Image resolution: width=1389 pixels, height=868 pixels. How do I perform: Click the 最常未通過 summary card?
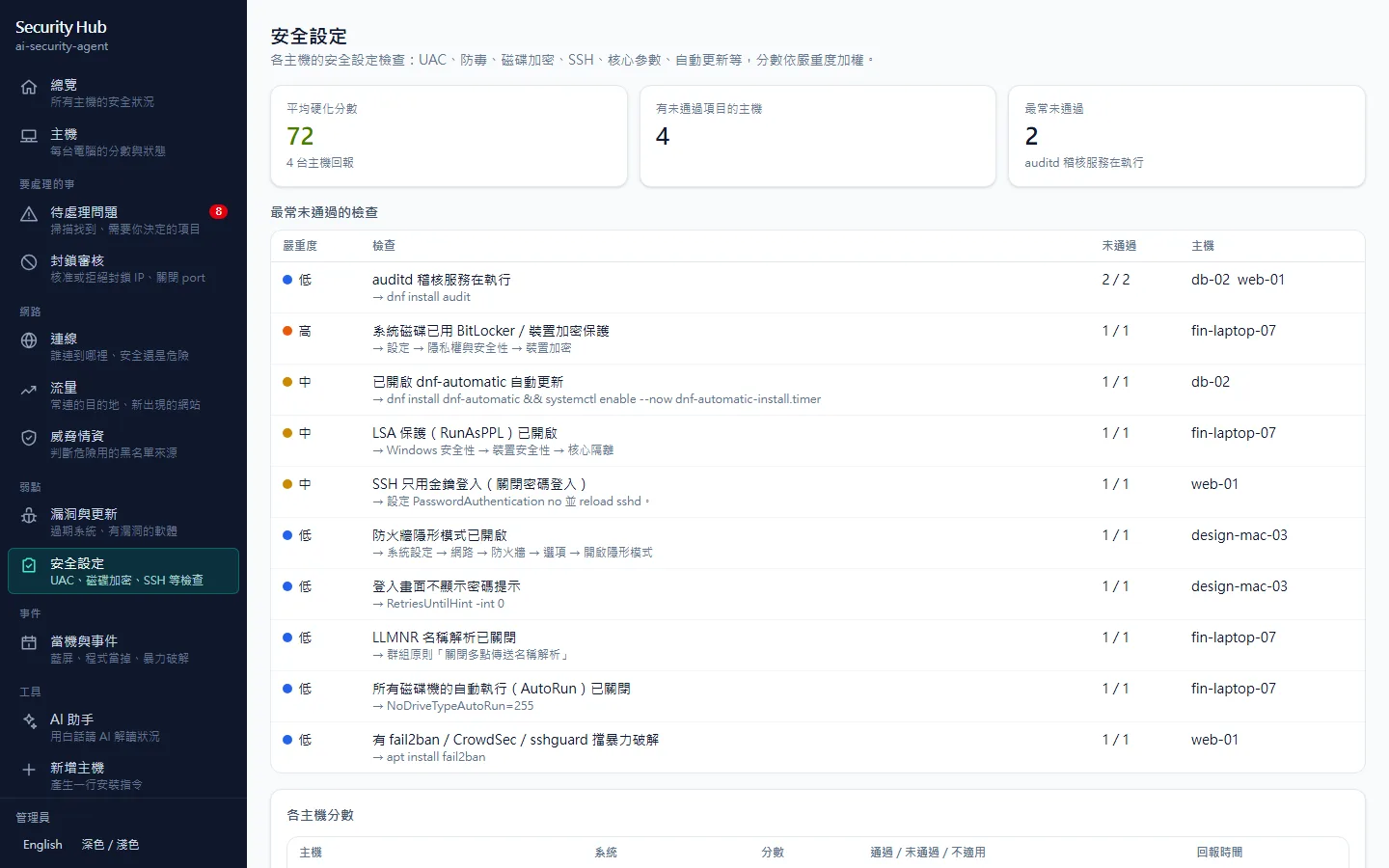point(1186,136)
